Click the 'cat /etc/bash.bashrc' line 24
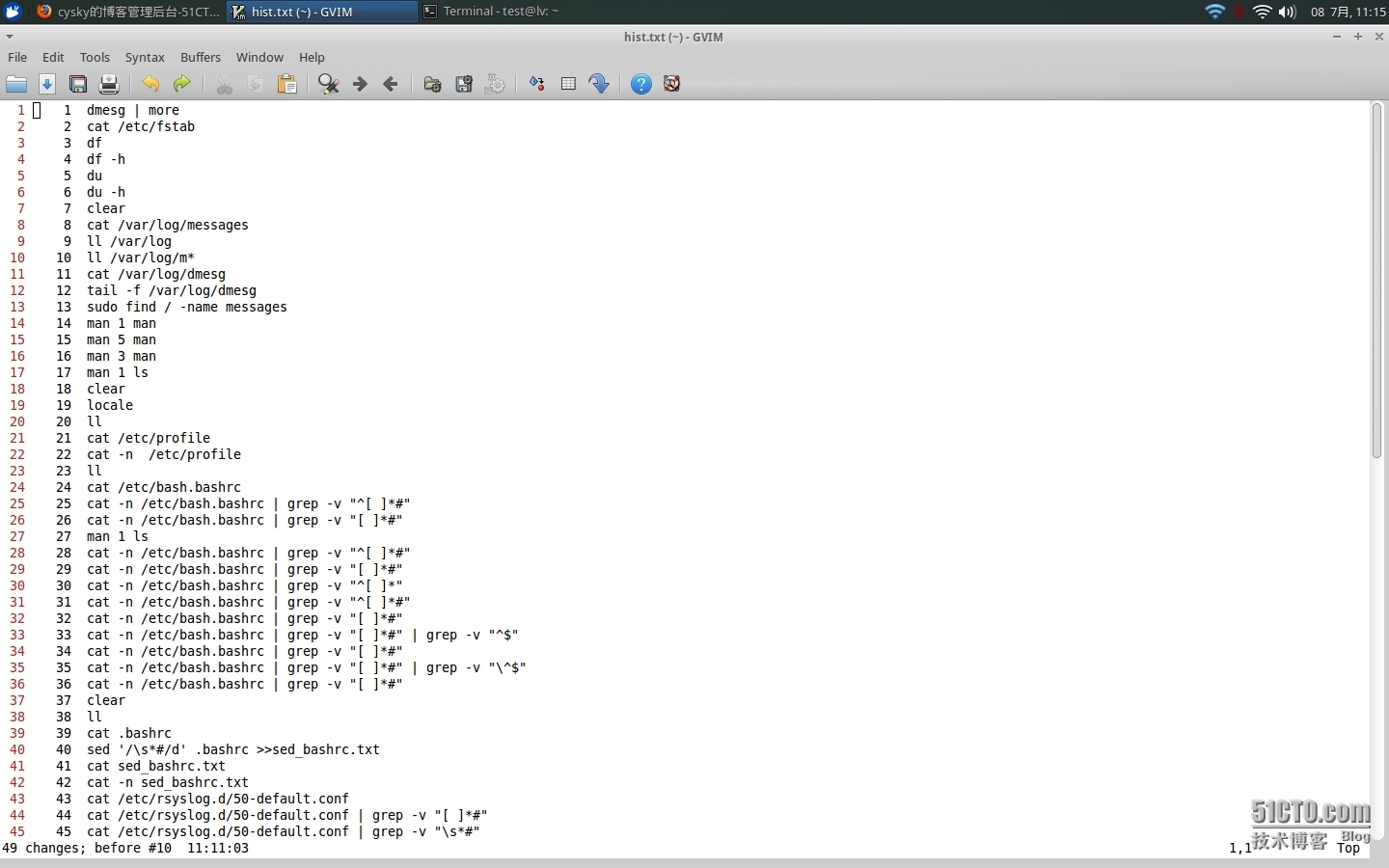 tap(164, 487)
